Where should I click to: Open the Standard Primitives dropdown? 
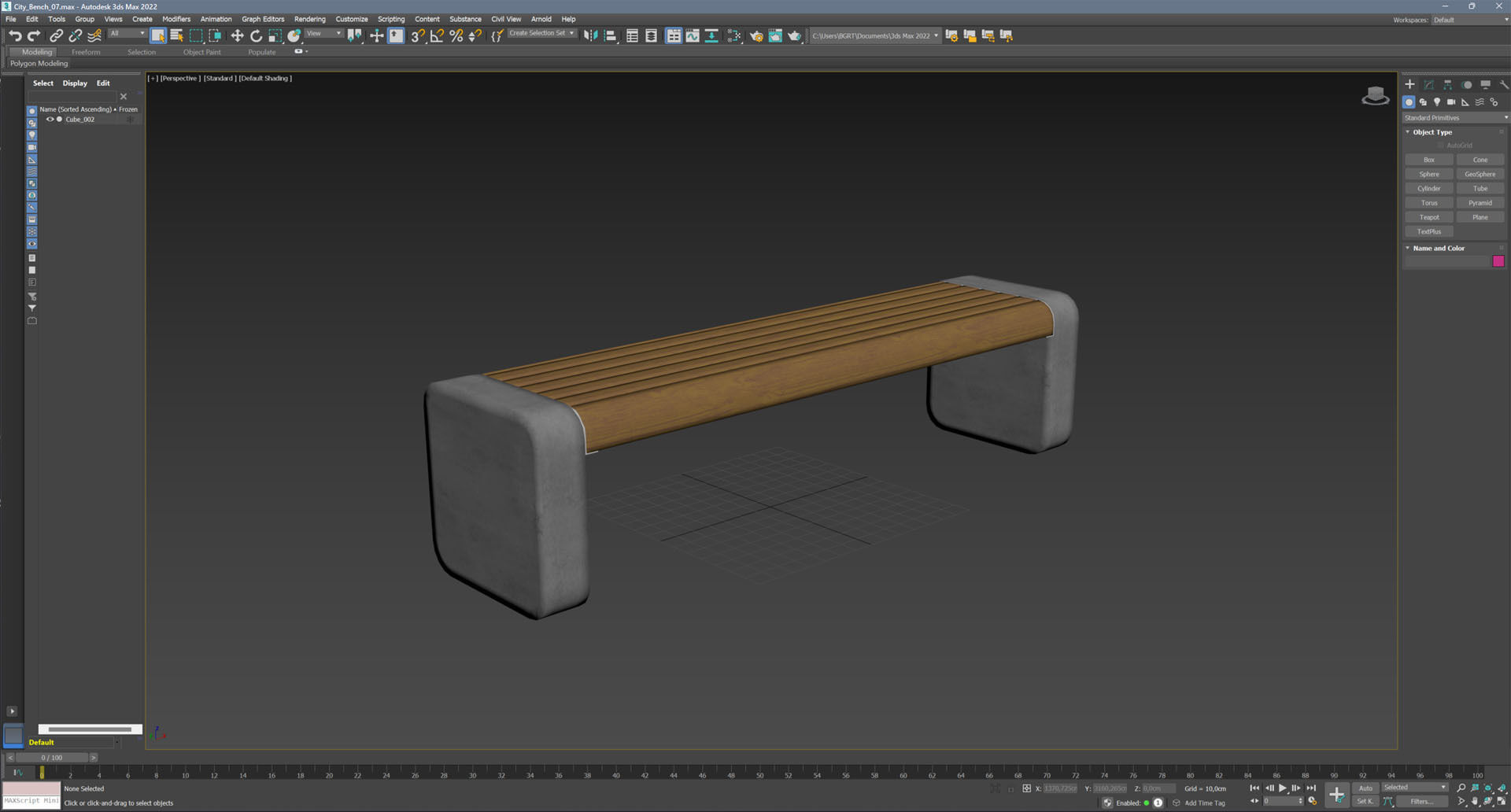click(x=1456, y=118)
